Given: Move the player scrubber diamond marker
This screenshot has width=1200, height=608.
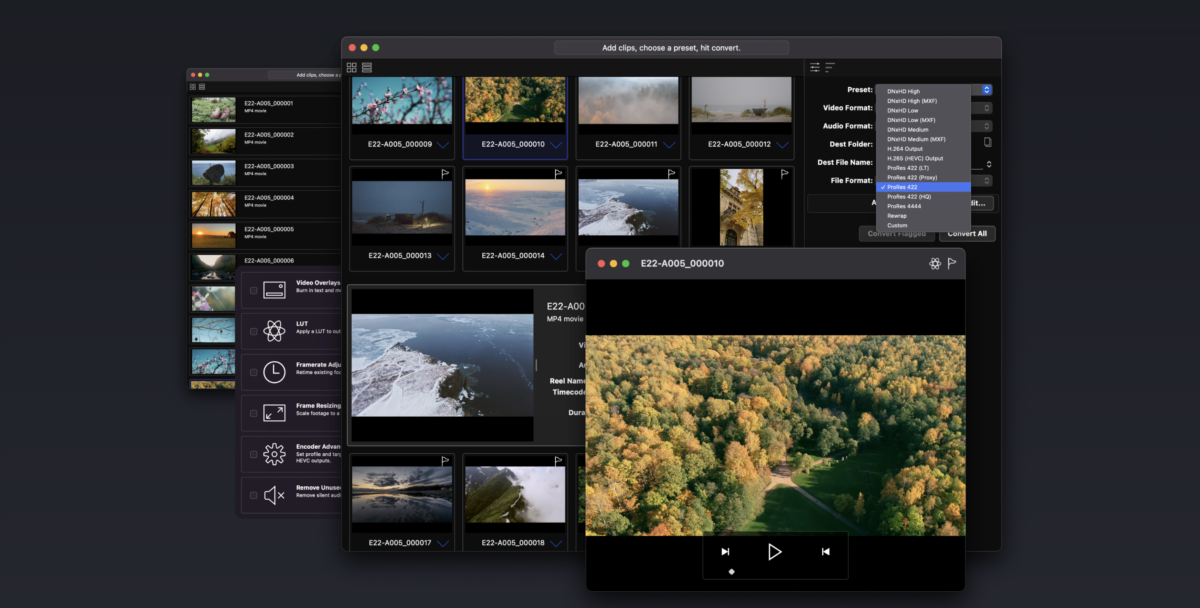Looking at the screenshot, I should click(732, 572).
